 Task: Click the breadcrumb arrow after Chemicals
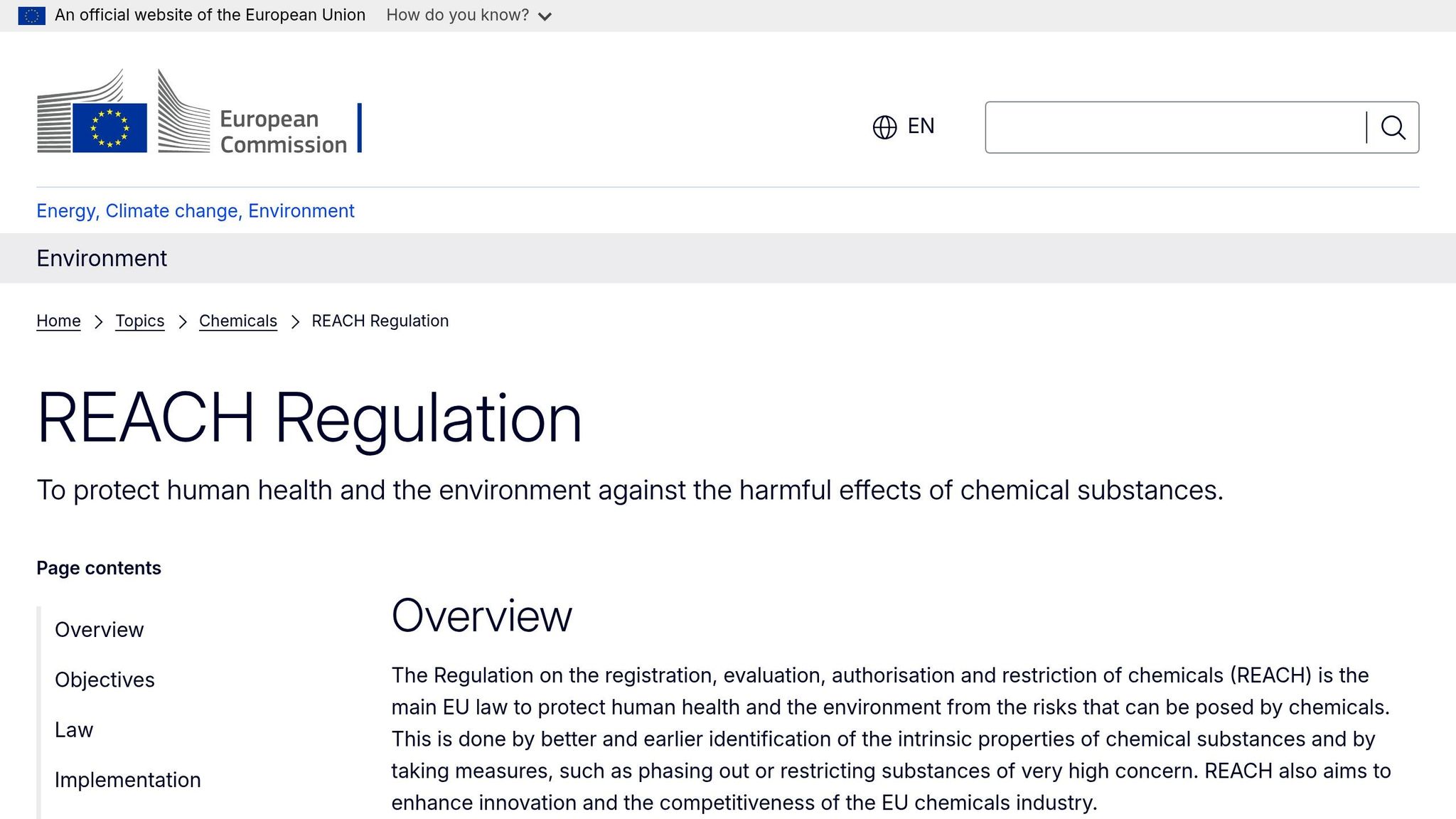pos(295,322)
